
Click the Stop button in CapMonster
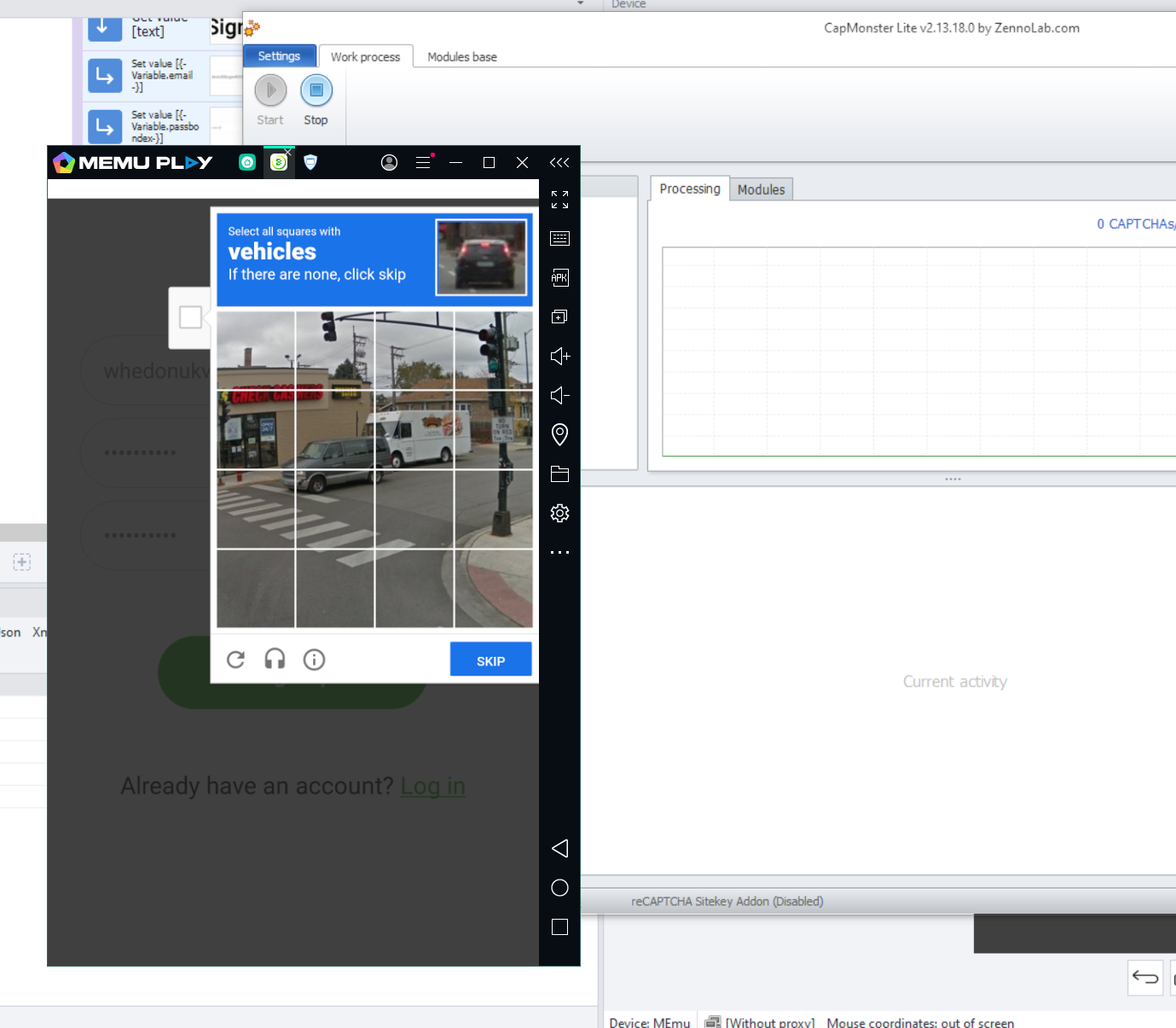(x=316, y=101)
